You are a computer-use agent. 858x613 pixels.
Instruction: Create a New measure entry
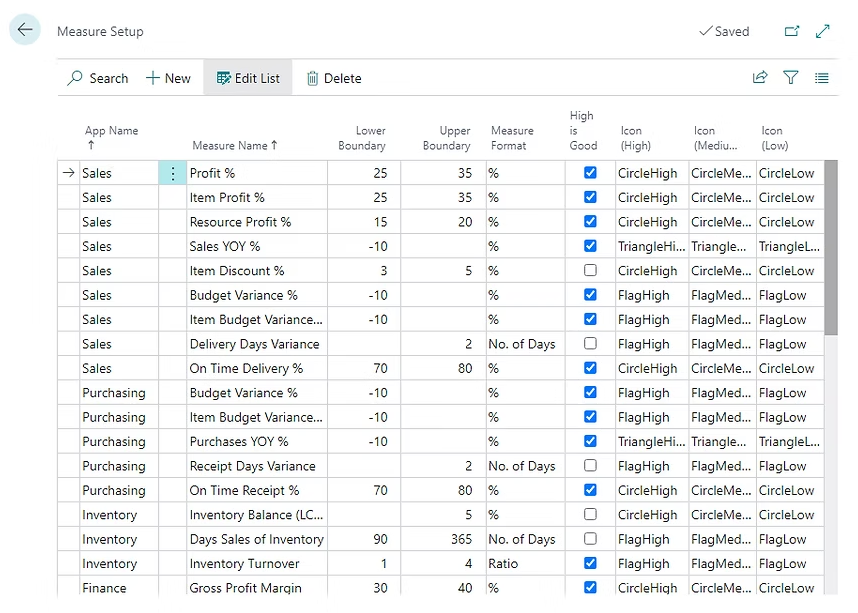point(168,78)
